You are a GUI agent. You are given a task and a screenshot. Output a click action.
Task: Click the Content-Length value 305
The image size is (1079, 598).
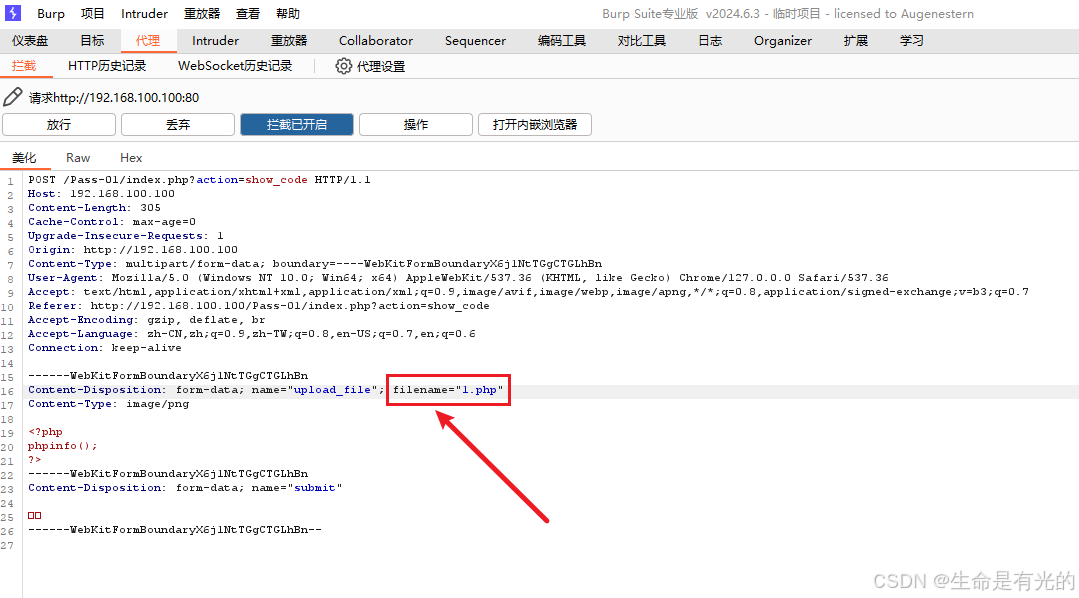[150, 208]
